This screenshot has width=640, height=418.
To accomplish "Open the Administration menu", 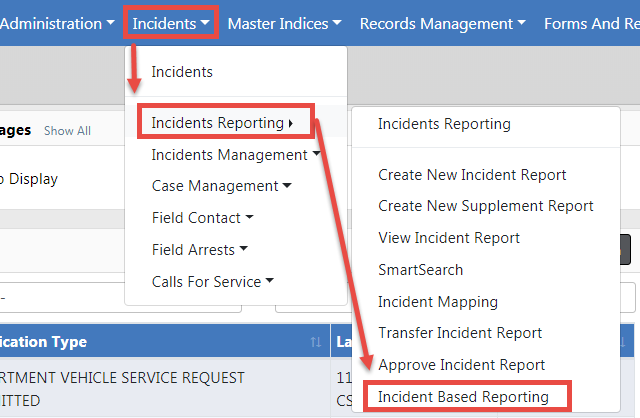I will [57, 23].
